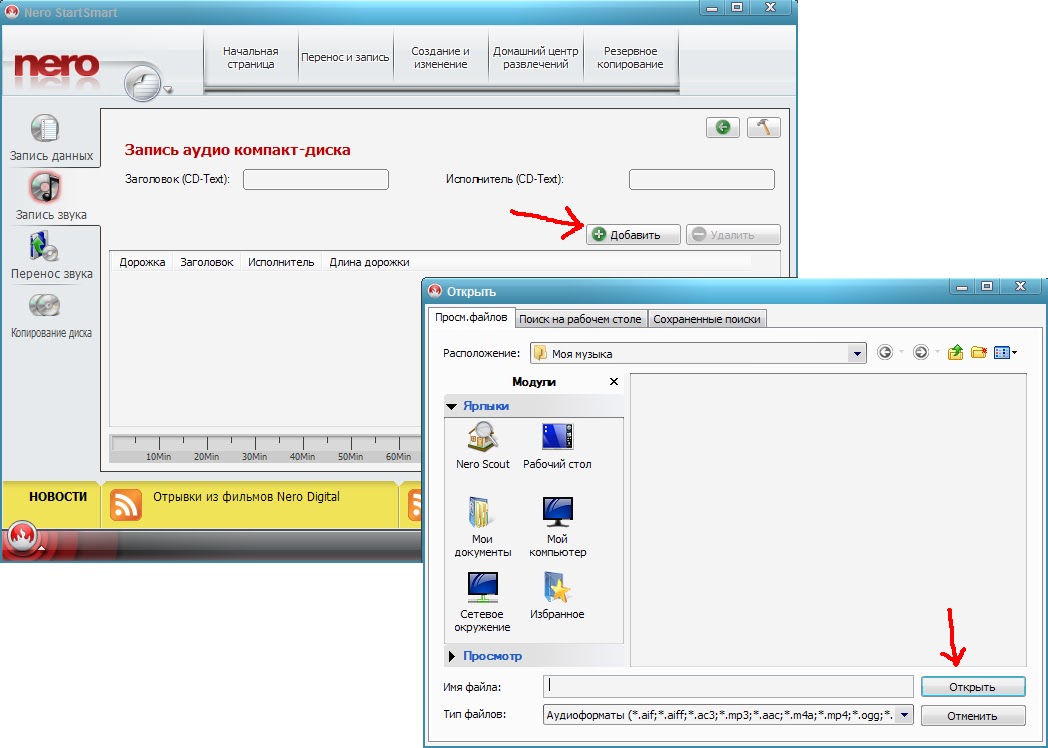
Task: Click the Дорожка column header
Action: pos(142,262)
